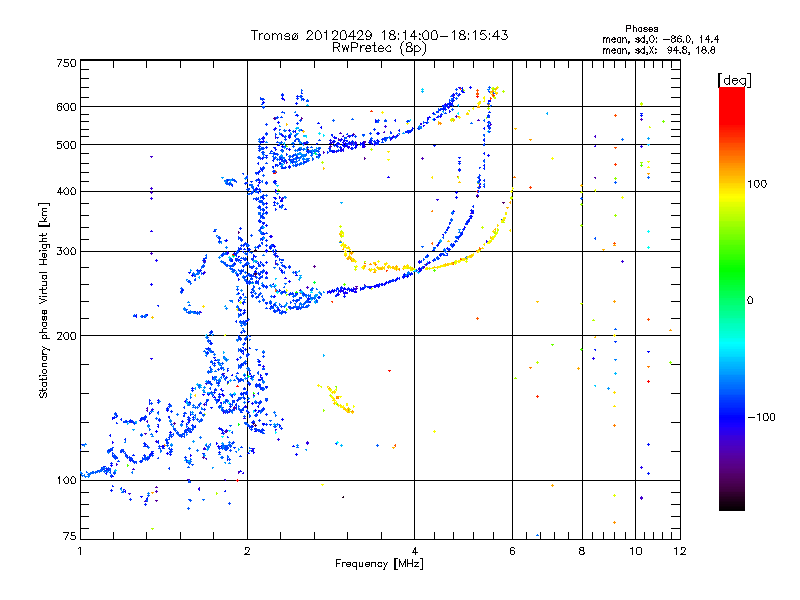Click the y-axis tick label '400'

click(x=66, y=191)
